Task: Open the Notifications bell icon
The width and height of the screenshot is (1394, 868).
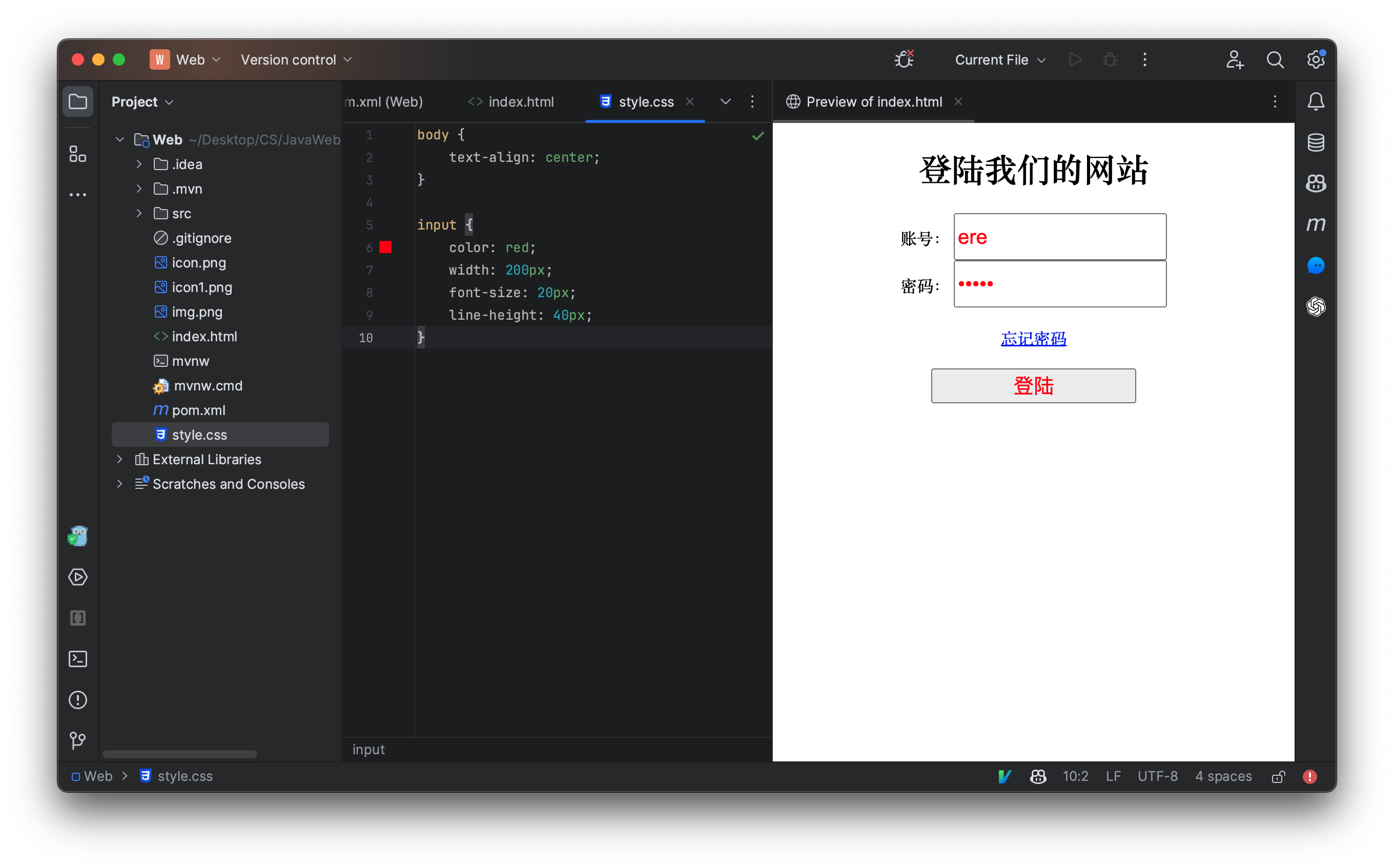Action: pos(1316,101)
